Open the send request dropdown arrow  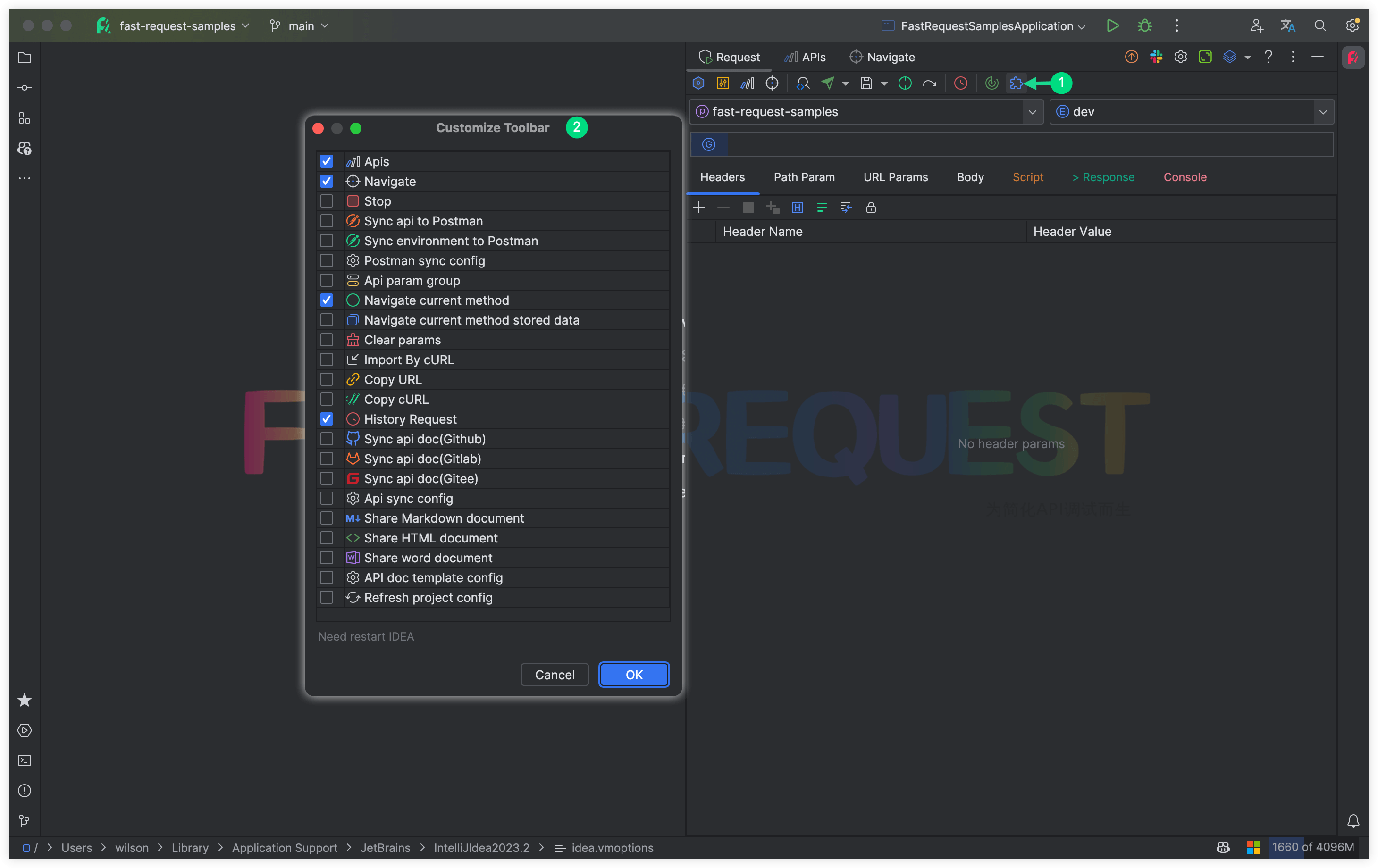pyautogui.click(x=845, y=84)
